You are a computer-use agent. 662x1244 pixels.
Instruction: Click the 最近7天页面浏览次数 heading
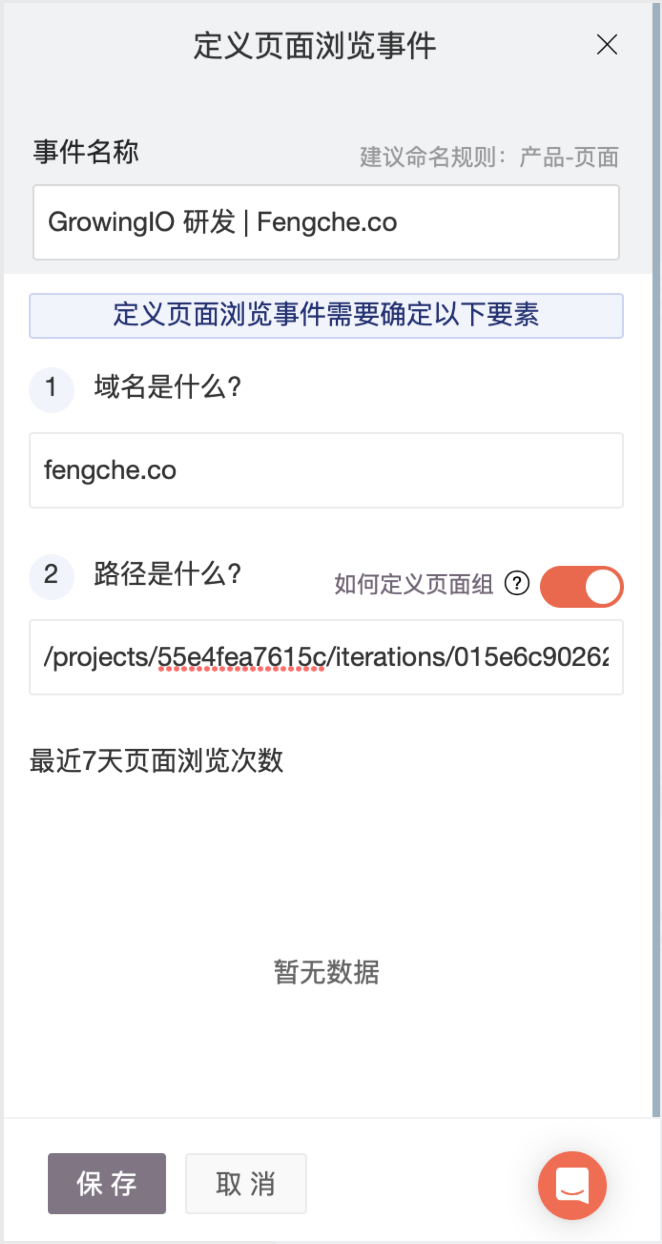pyautogui.click(x=157, y=760)
